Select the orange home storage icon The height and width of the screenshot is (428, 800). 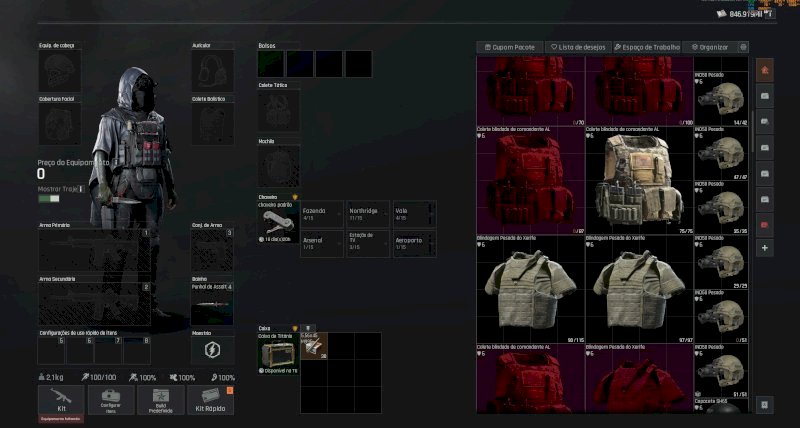764,70
